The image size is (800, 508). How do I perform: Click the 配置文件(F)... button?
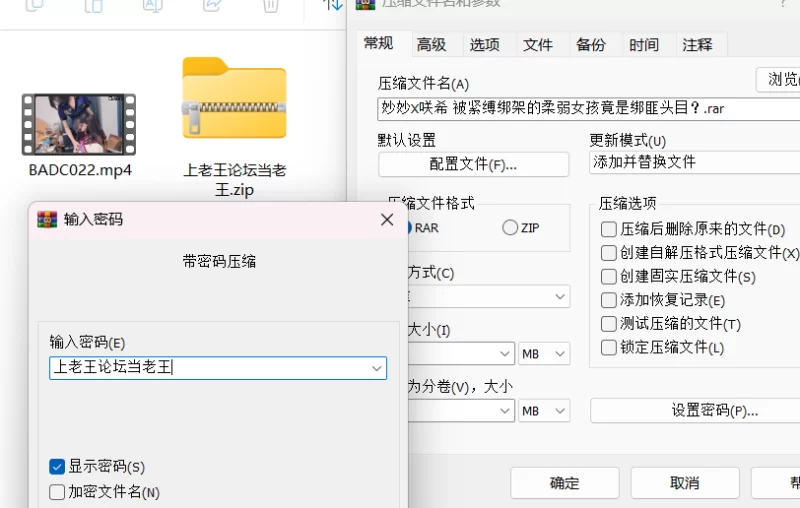pyautogui.click(x=473, y=164)
